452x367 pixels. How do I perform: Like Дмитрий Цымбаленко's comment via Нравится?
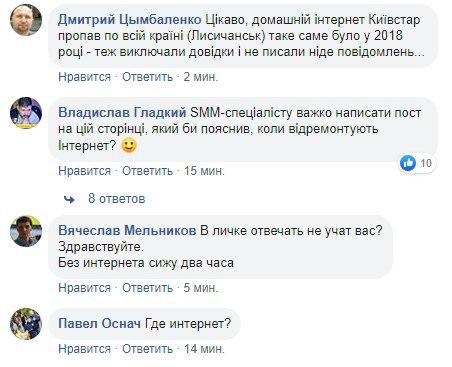(x=84, y=77)
